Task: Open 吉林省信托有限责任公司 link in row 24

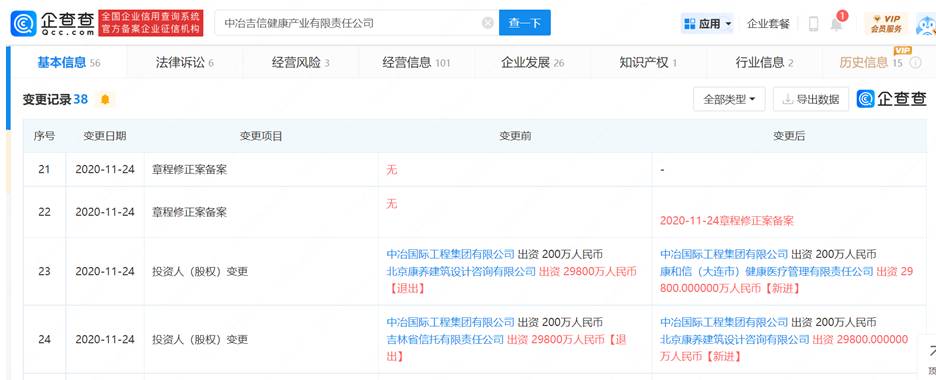Action: point(445,339)
